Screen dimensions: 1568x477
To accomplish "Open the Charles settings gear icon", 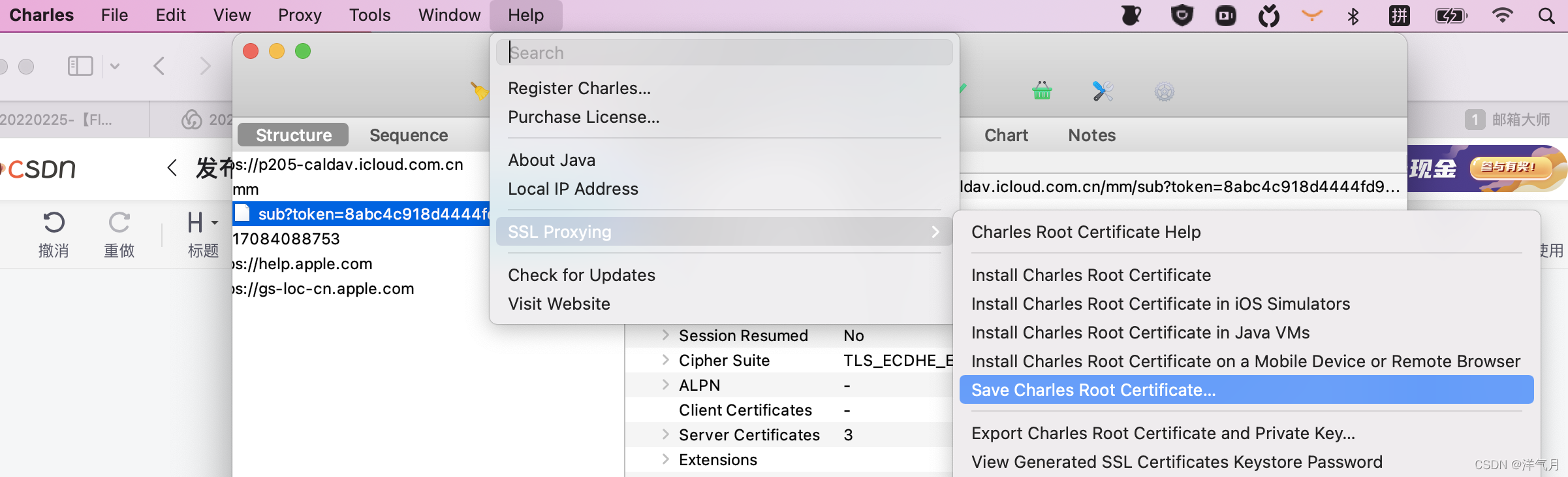I will (1164, 91).
